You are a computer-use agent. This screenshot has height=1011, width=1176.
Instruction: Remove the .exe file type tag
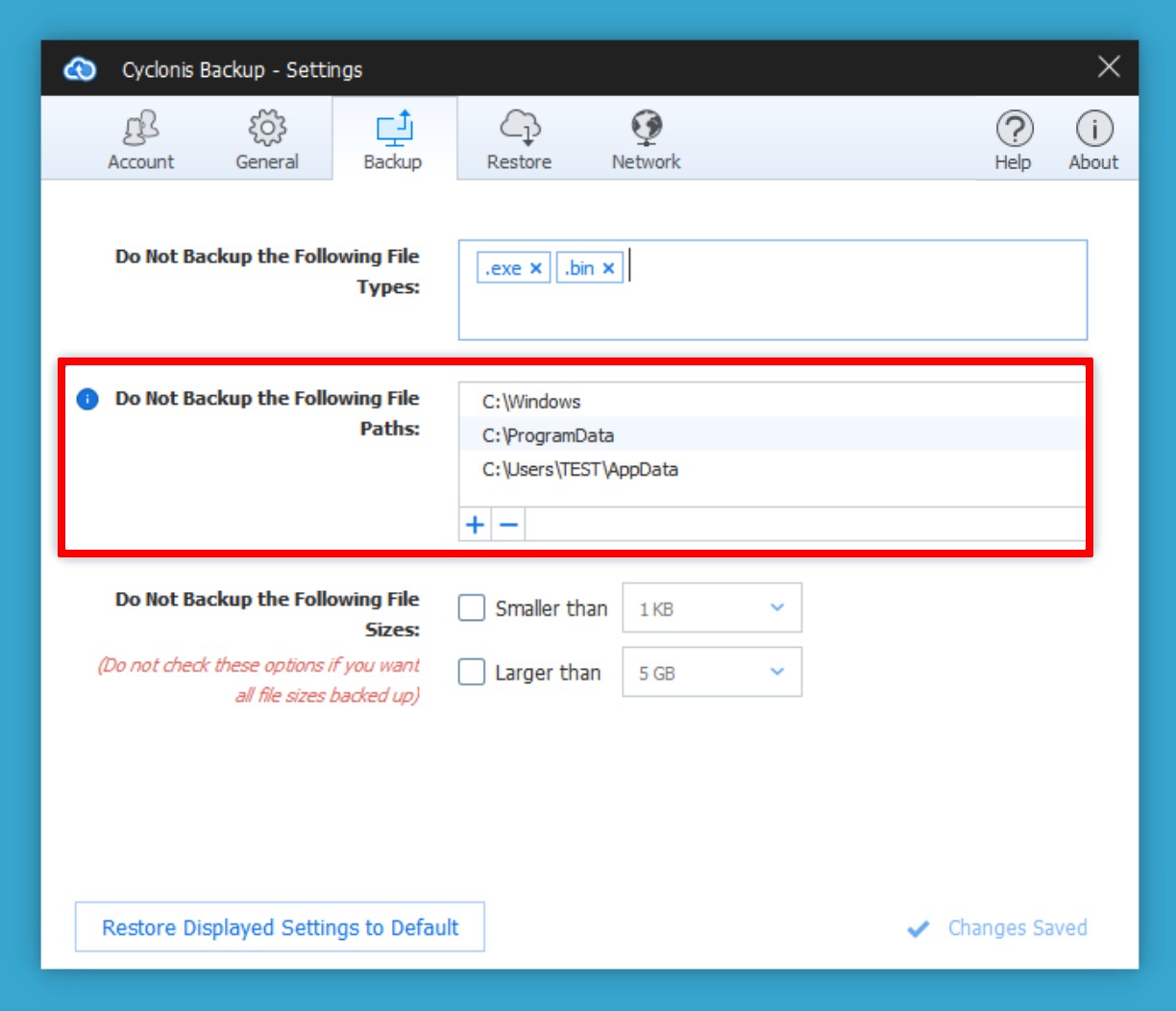tap(536, 269)
